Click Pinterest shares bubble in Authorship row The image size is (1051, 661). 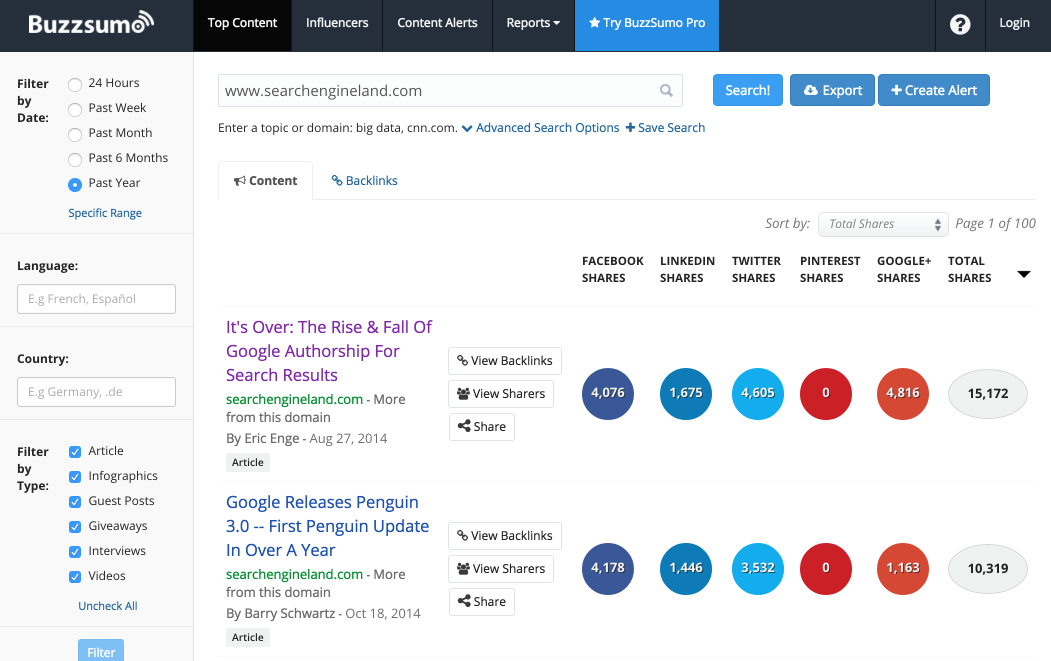826,394
